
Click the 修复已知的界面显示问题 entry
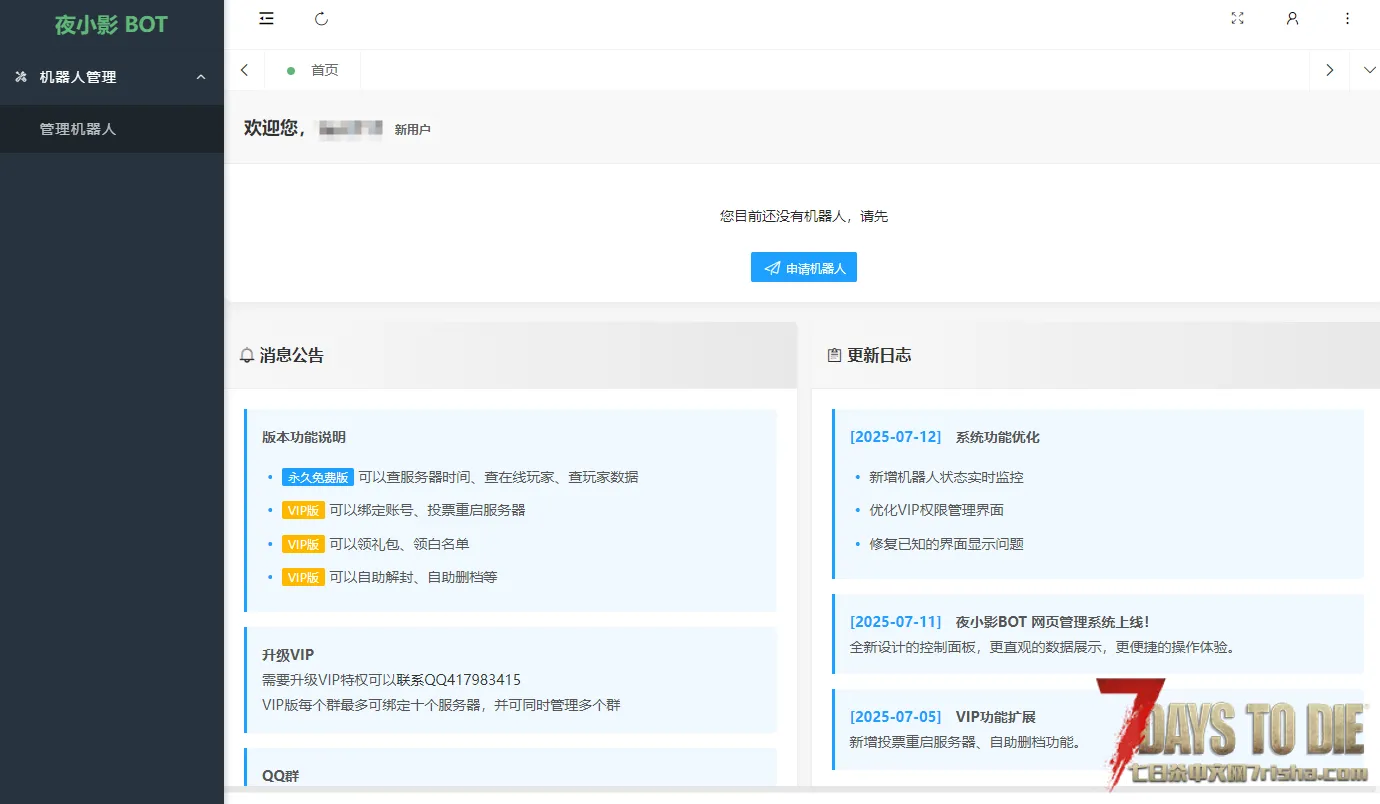947,544
